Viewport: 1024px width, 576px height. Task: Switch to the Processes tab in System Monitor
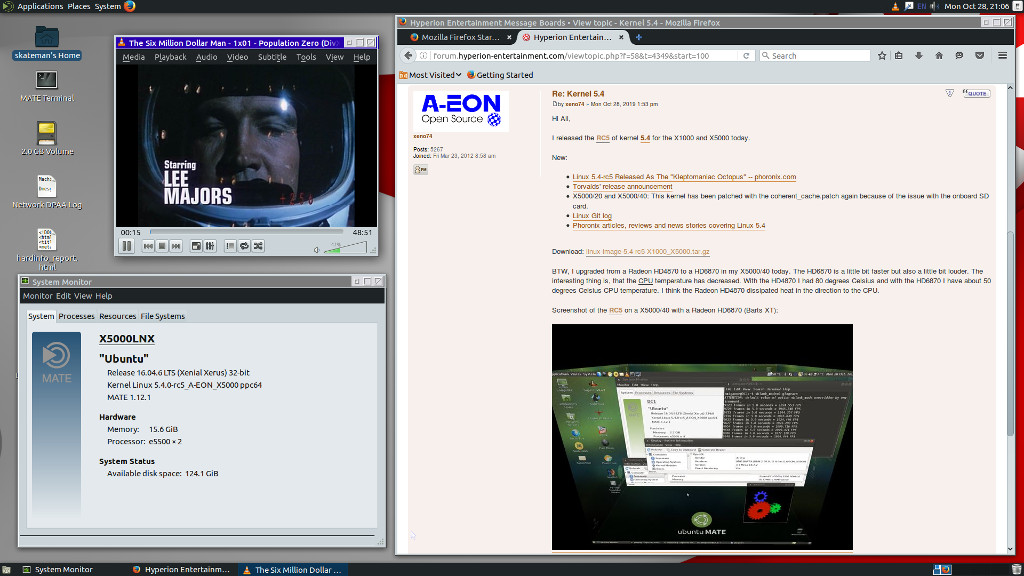point(76,316)
